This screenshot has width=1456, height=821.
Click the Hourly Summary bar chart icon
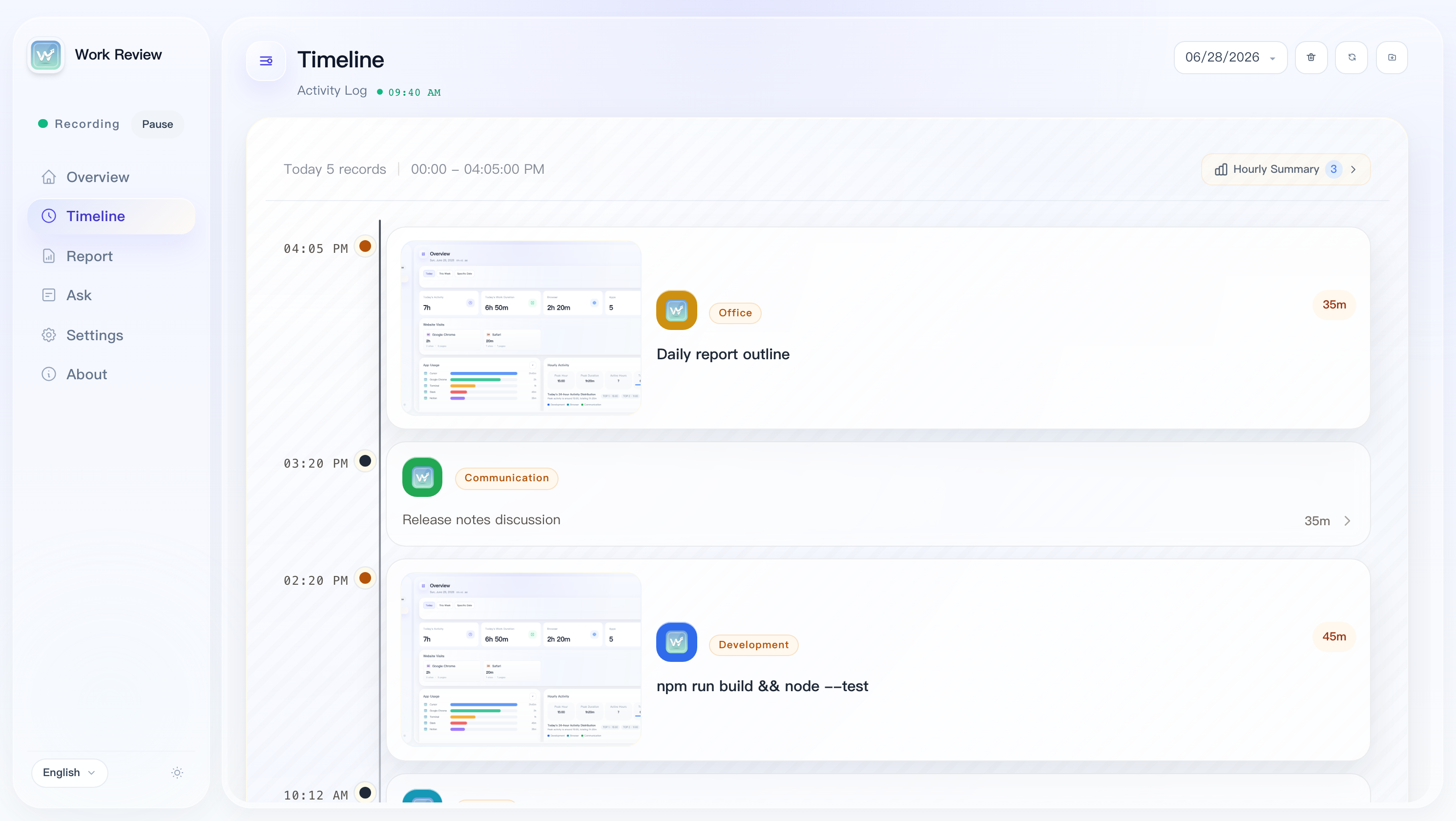1221,169
